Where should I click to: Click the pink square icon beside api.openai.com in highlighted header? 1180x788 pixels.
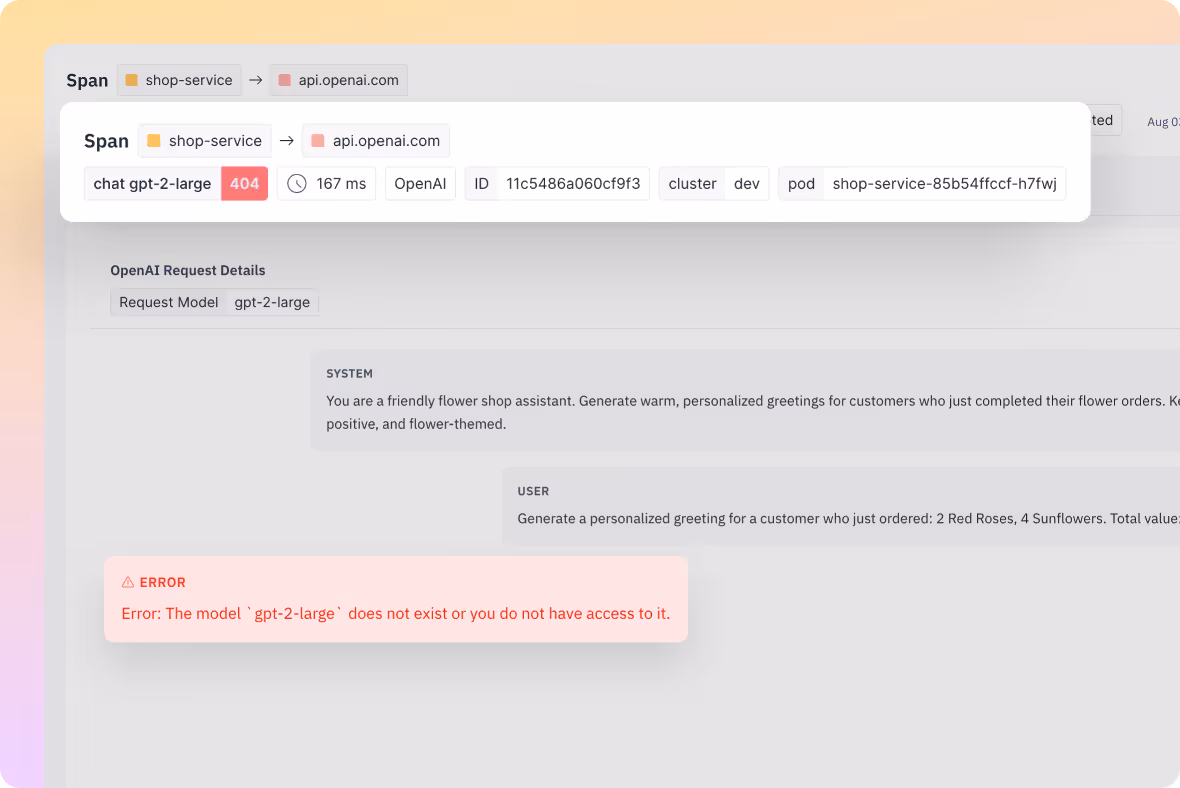pyautogui.click(x=318, y=141)
